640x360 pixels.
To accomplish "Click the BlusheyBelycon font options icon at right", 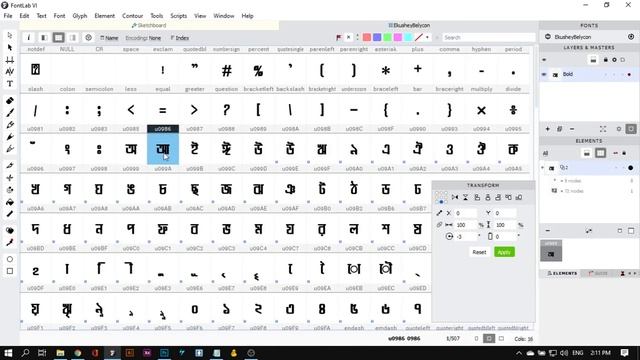I will 631,37.
